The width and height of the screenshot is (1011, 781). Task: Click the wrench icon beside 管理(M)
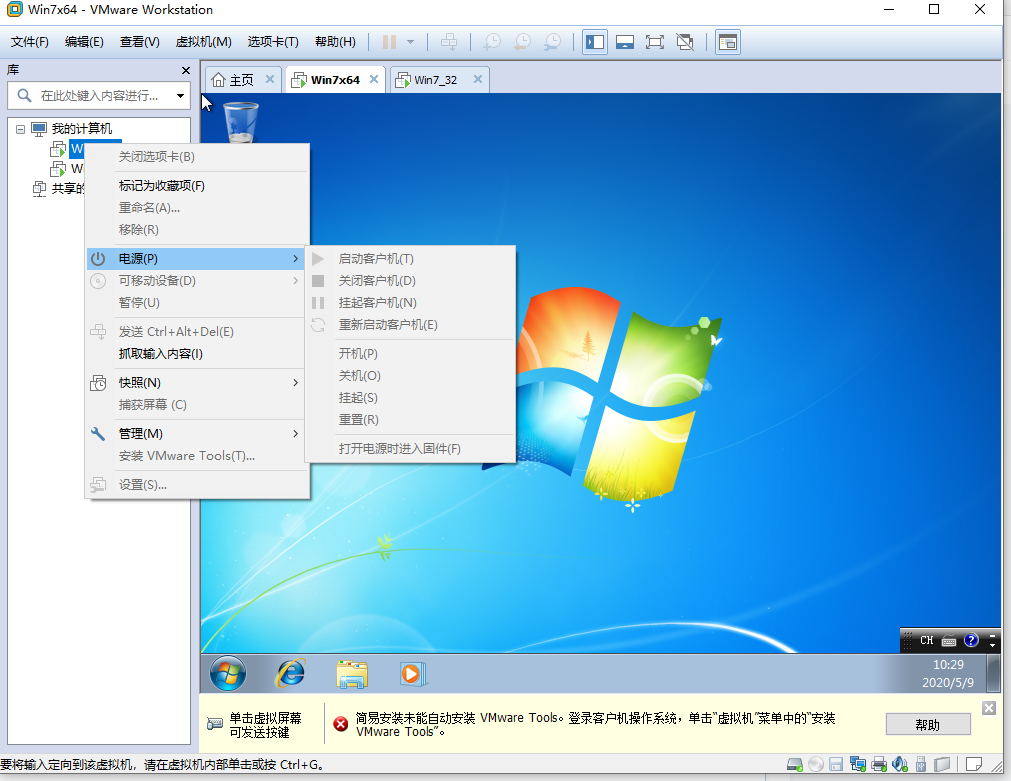click(x=98, y=433)
